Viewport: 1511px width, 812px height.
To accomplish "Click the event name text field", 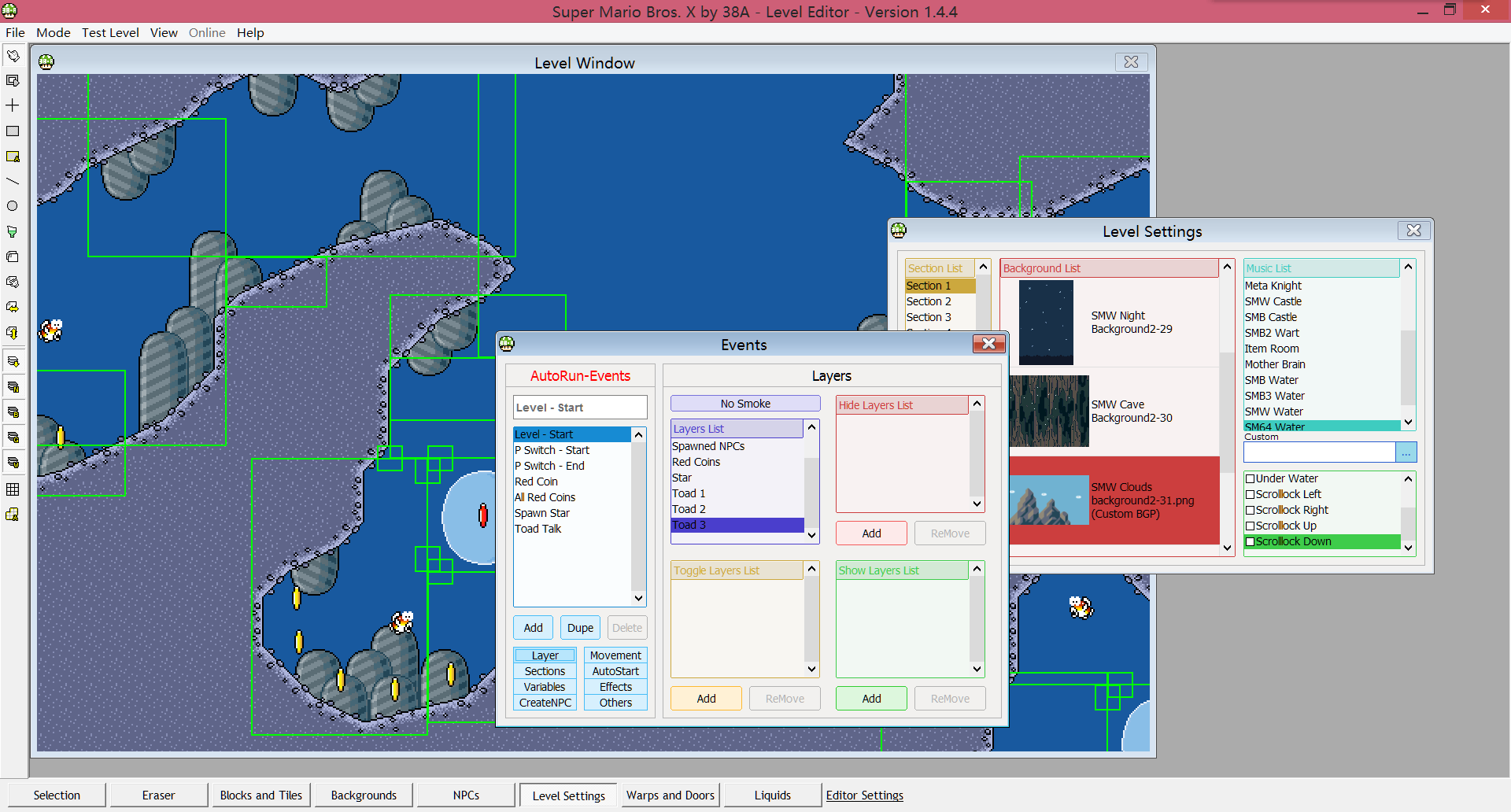I will [579, 408].
